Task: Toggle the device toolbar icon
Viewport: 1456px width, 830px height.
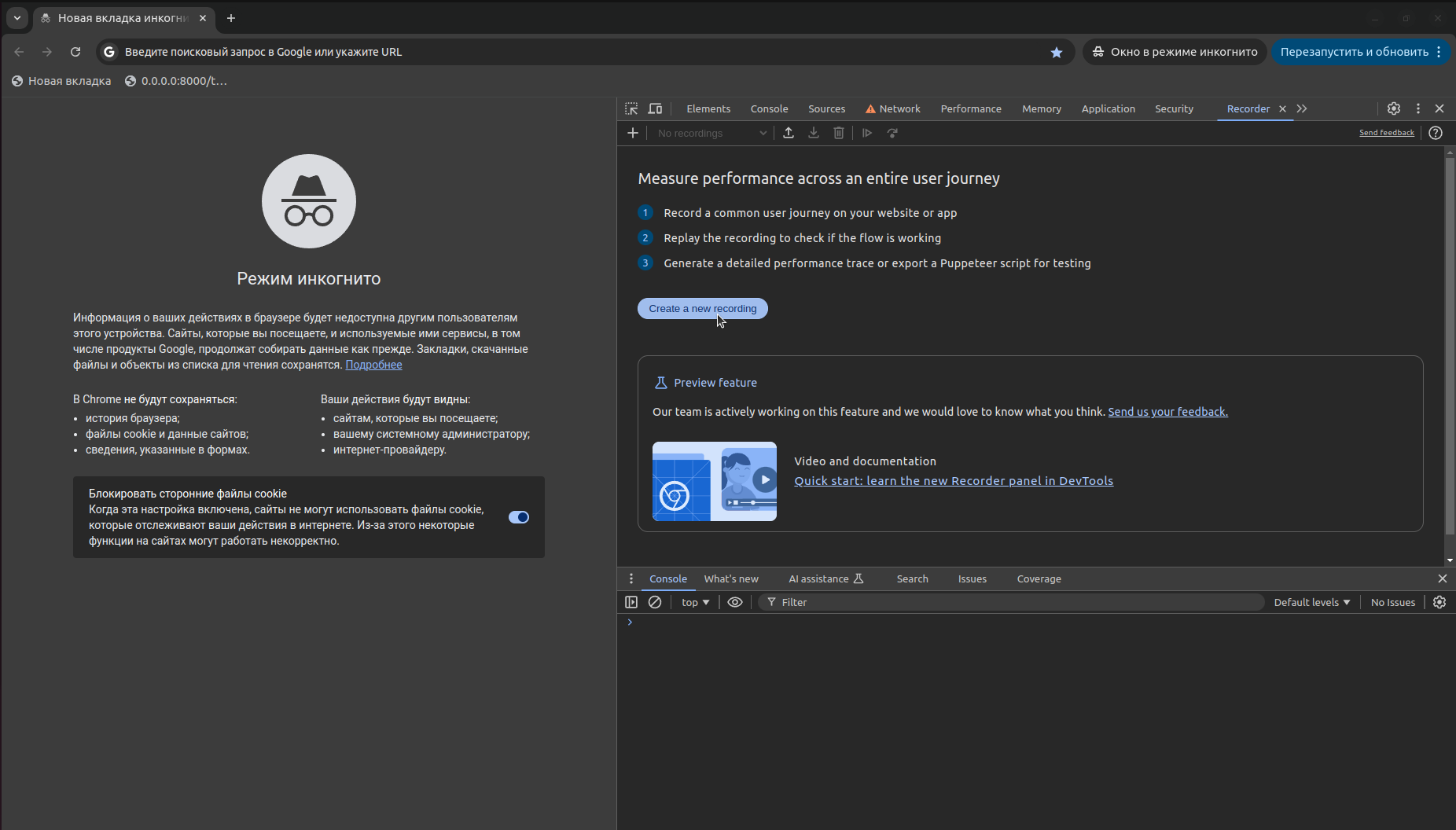Action: [655, 108]
